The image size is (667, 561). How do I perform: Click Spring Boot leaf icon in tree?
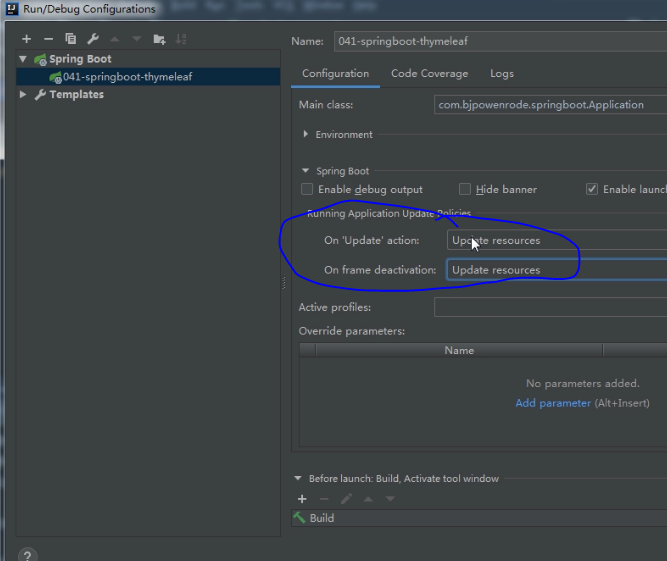[x=40, y=59]
